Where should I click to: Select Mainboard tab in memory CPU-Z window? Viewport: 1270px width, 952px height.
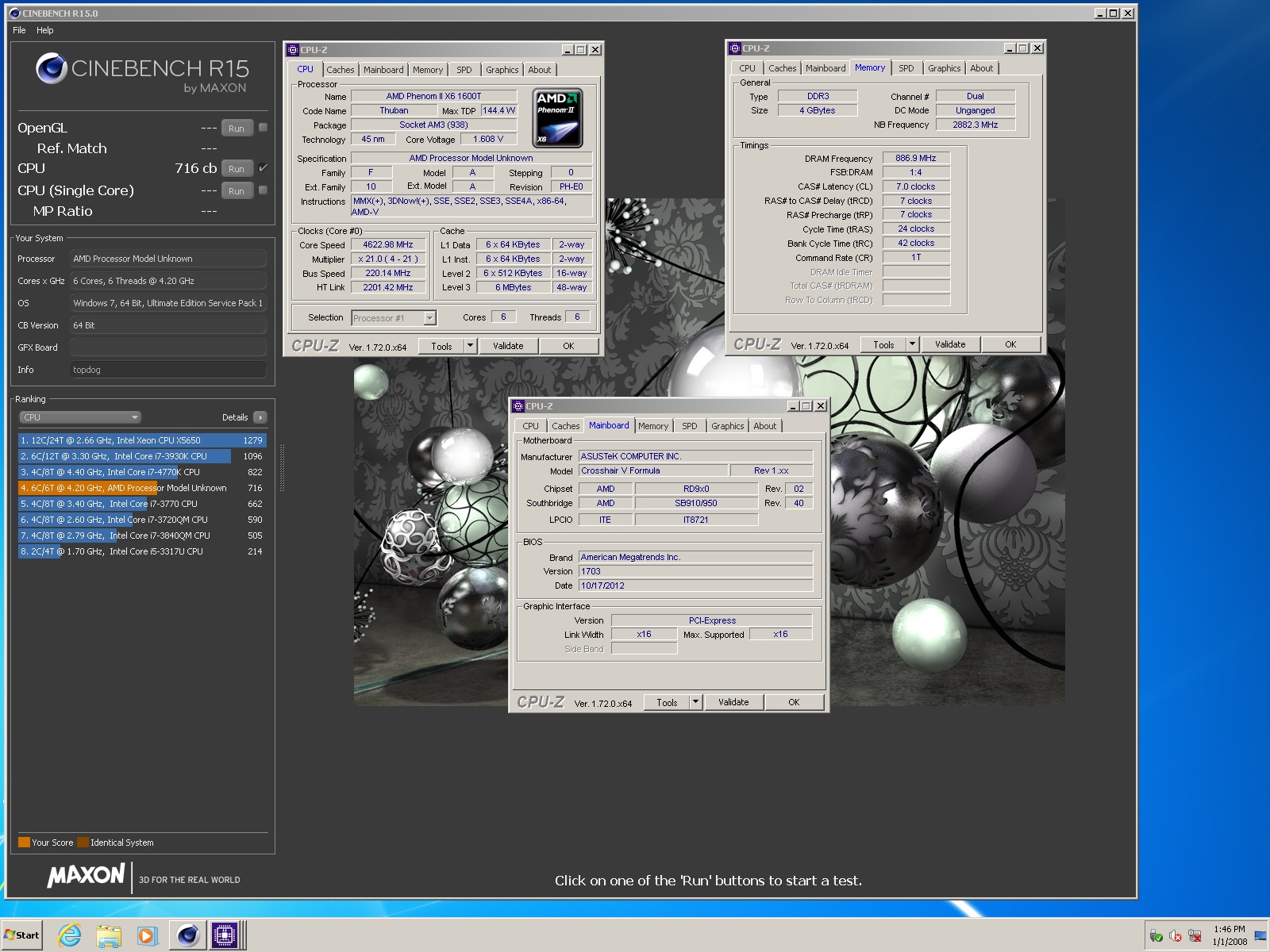coord(825,68)
